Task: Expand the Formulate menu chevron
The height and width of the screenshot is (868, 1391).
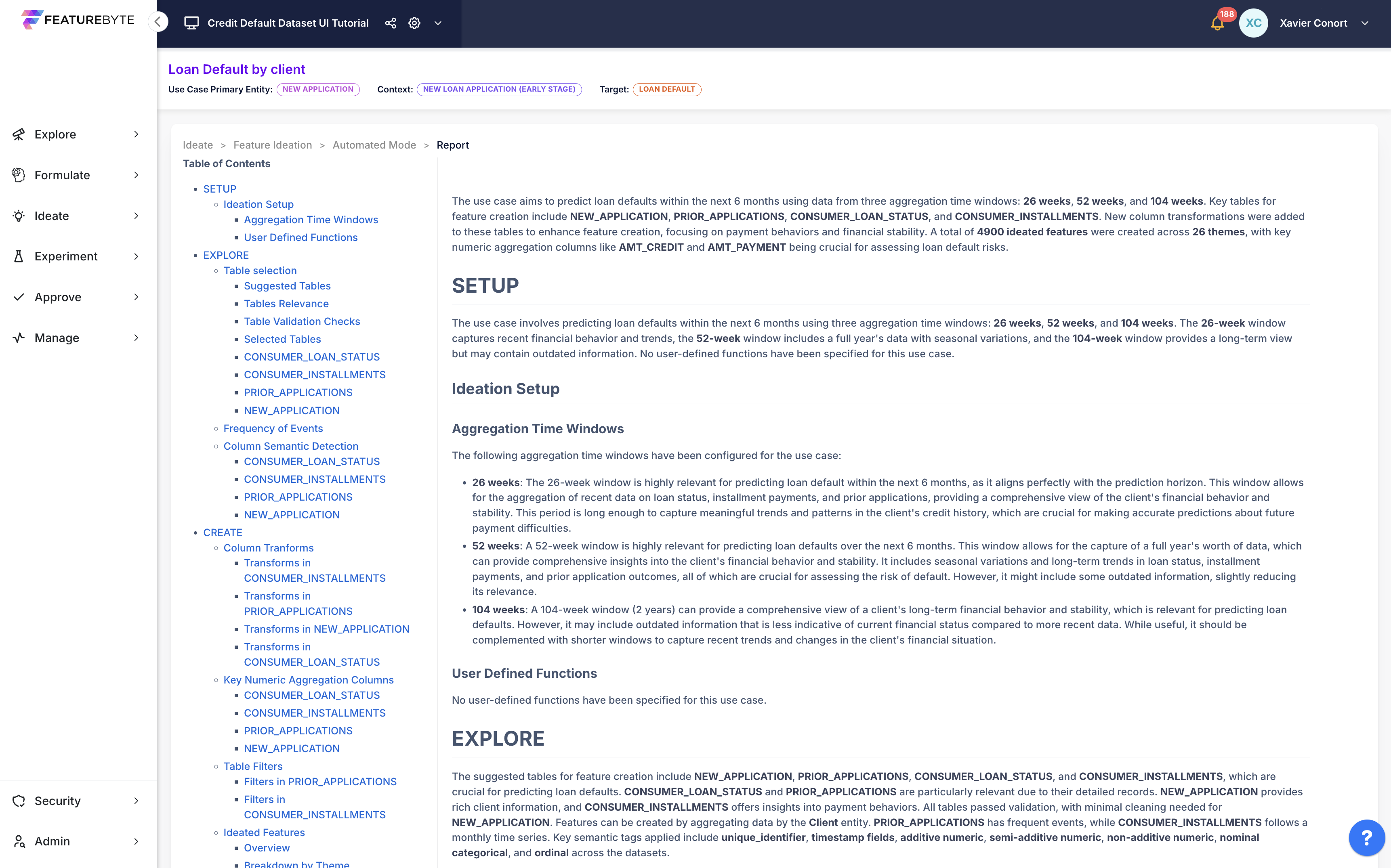Action: tap(136, 175)
